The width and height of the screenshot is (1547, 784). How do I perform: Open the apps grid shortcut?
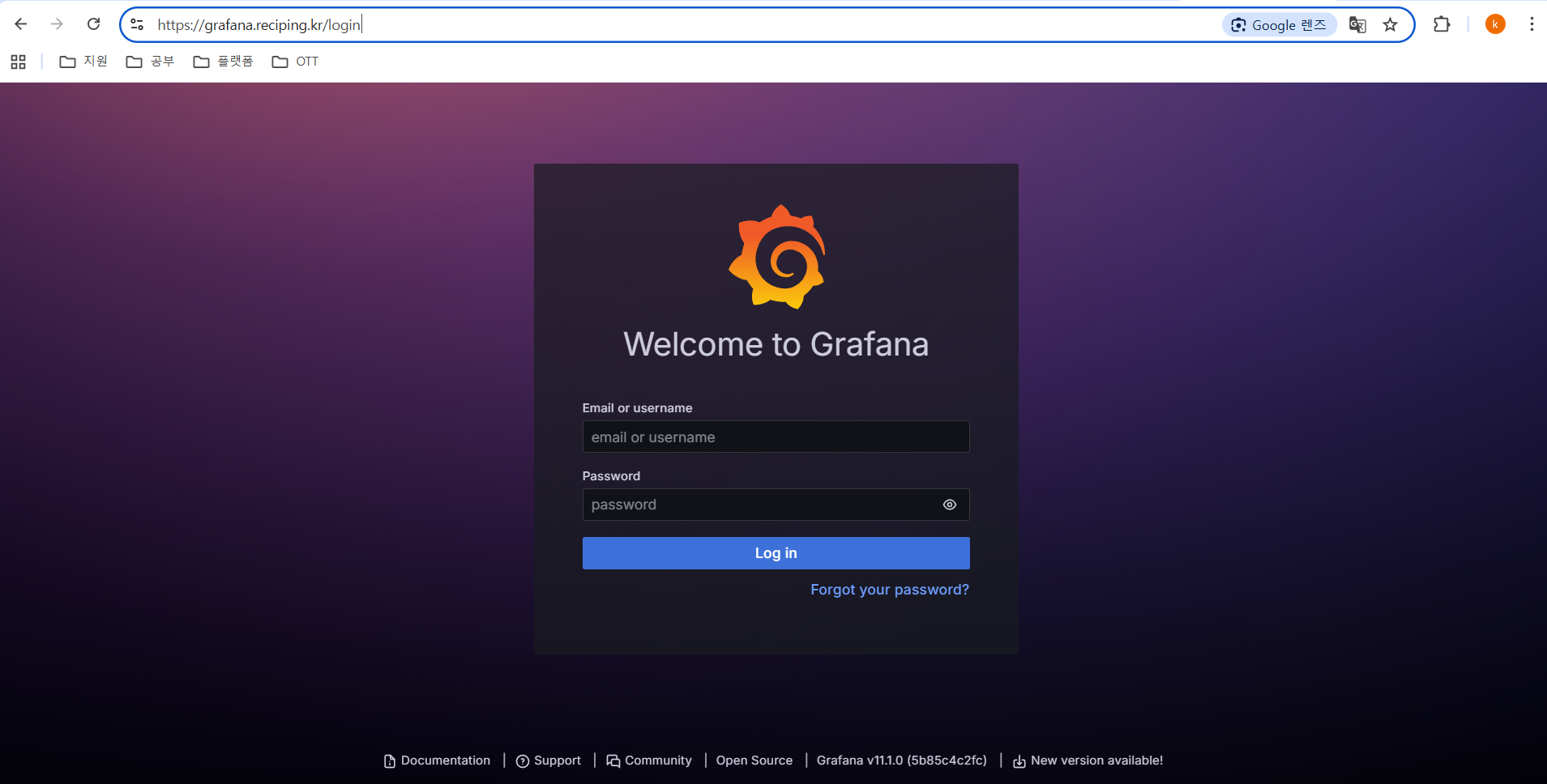click(x=19, y=62)
